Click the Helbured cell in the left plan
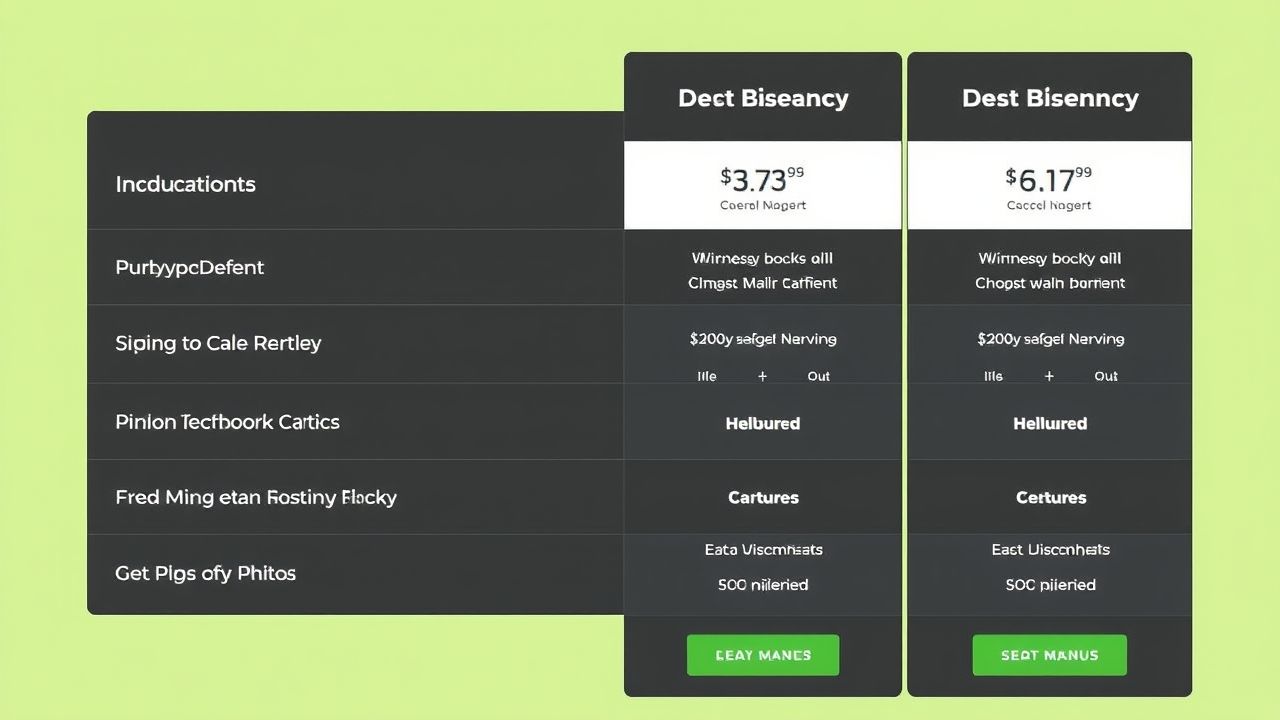1280x720 pixels. pos(762,423)
